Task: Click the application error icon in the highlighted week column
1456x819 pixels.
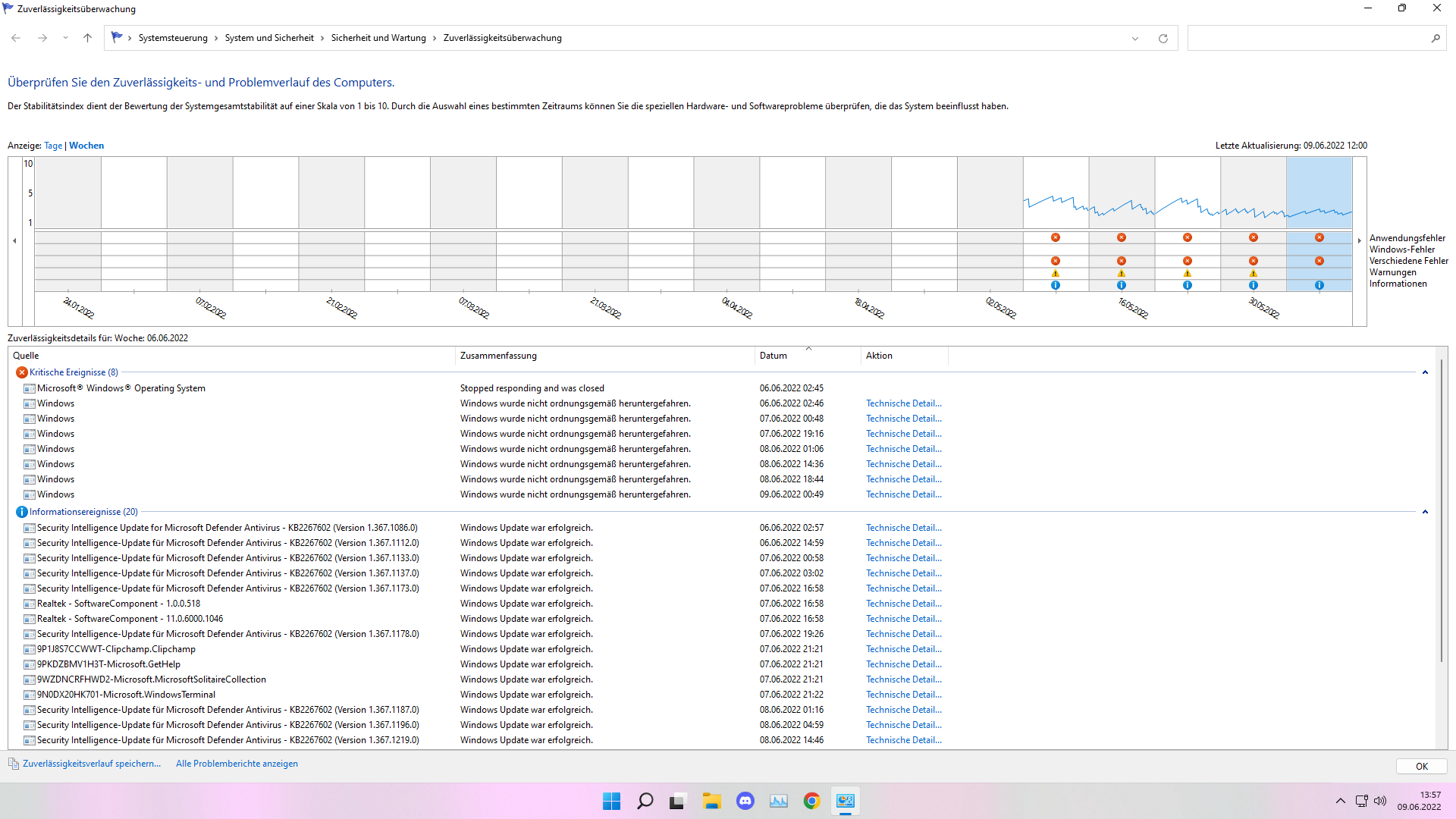Action: tap(1319, 237)
